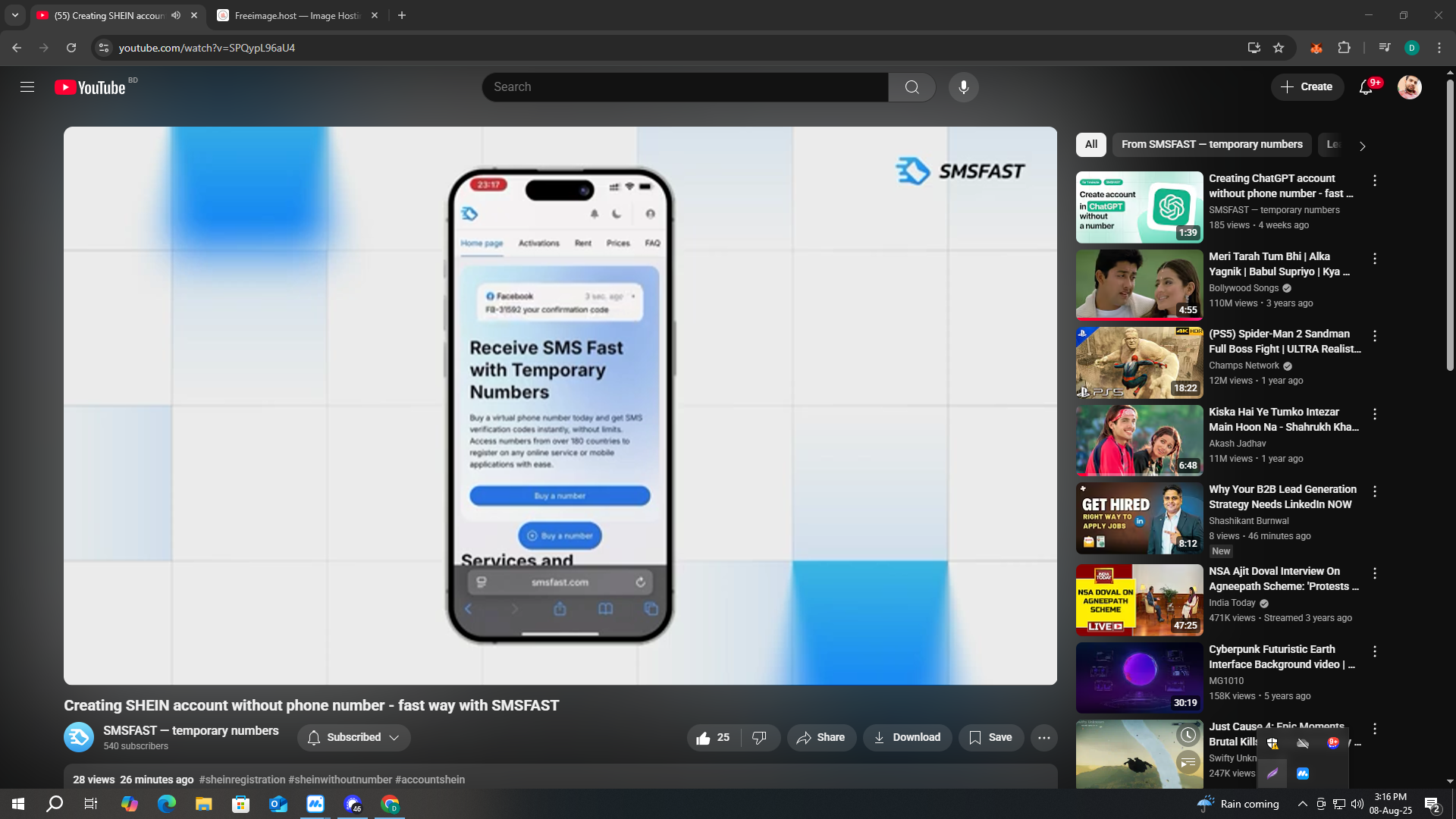This screenshot has width=1456, height=819.
Task: Share the video
Action: pyautogui.click(x=821, y=738)
